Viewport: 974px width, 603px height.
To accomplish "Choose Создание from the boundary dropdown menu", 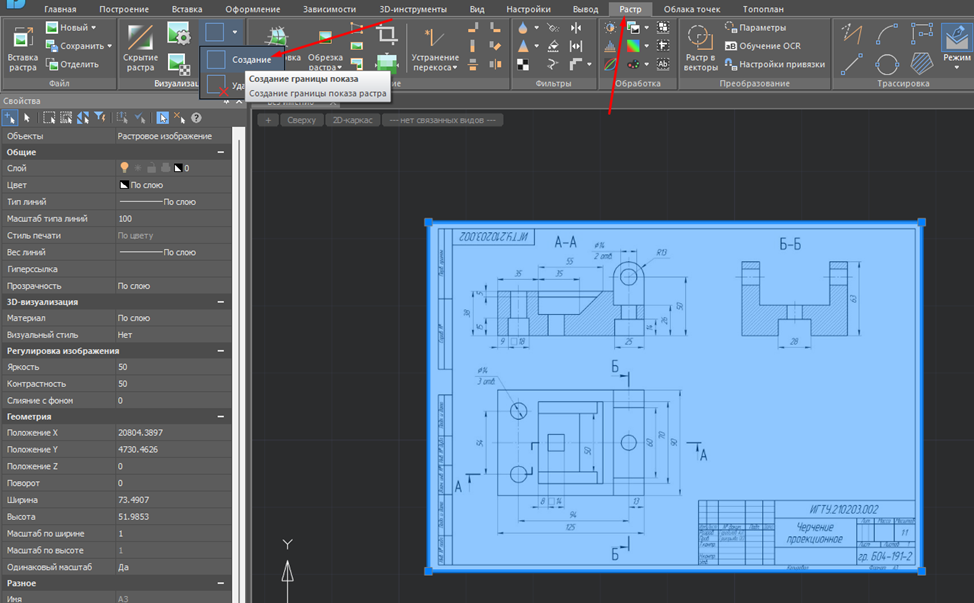I will tap(250, 60).
